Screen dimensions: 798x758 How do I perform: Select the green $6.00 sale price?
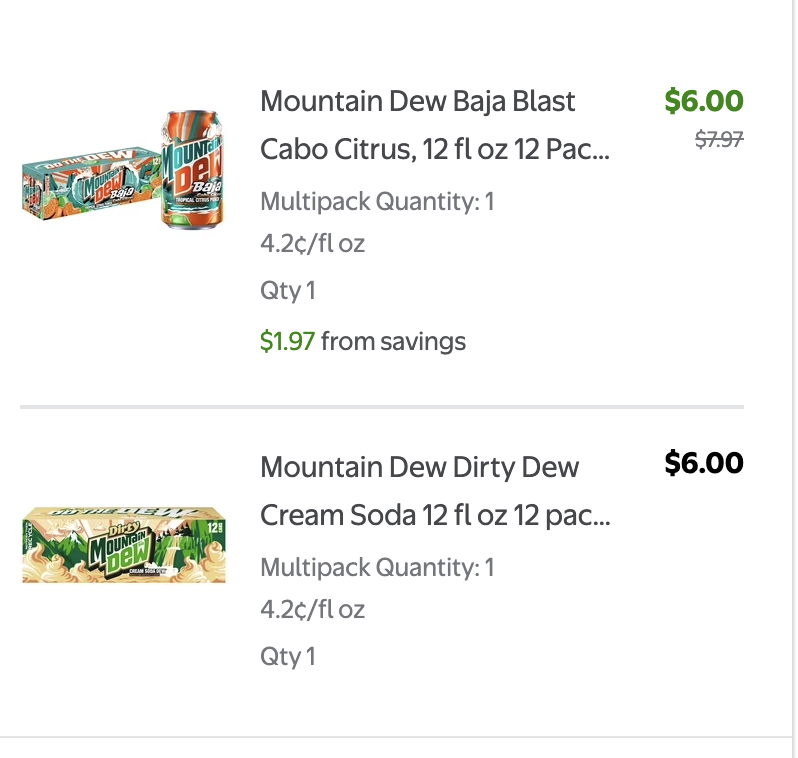[x=704, y=101]
